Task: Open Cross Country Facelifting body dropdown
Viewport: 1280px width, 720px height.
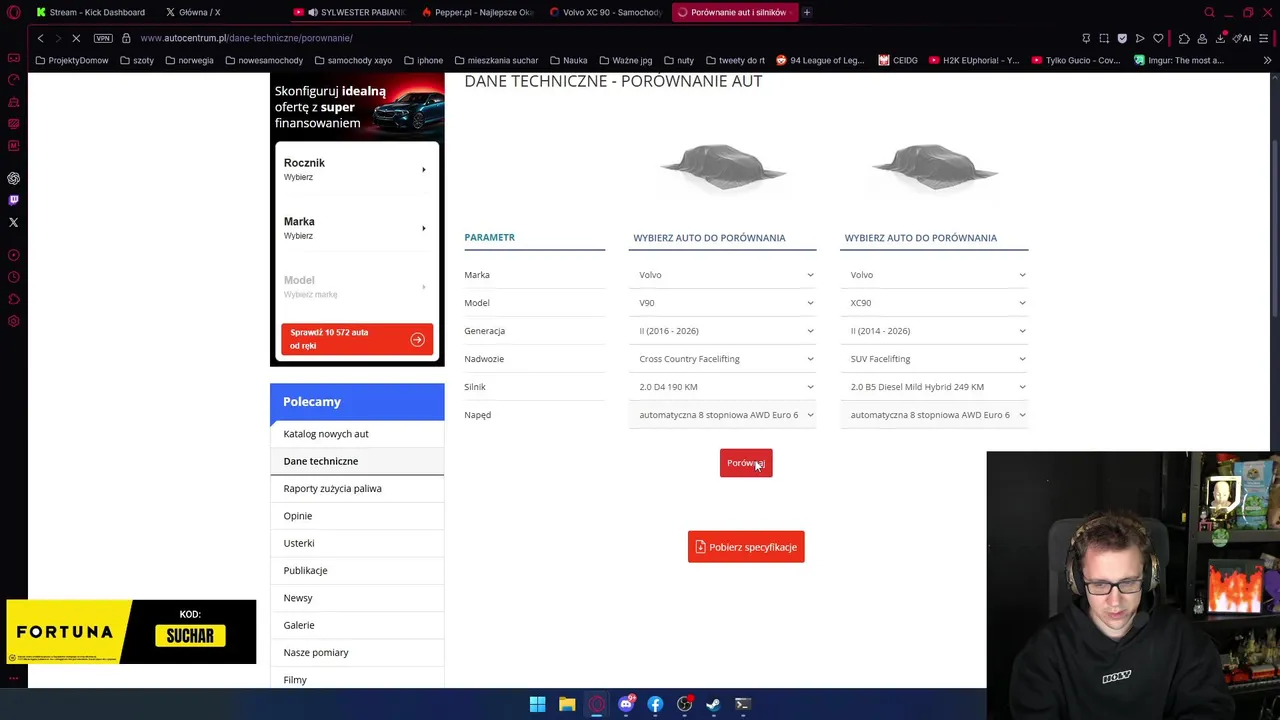Action: [x=722, y=359]
